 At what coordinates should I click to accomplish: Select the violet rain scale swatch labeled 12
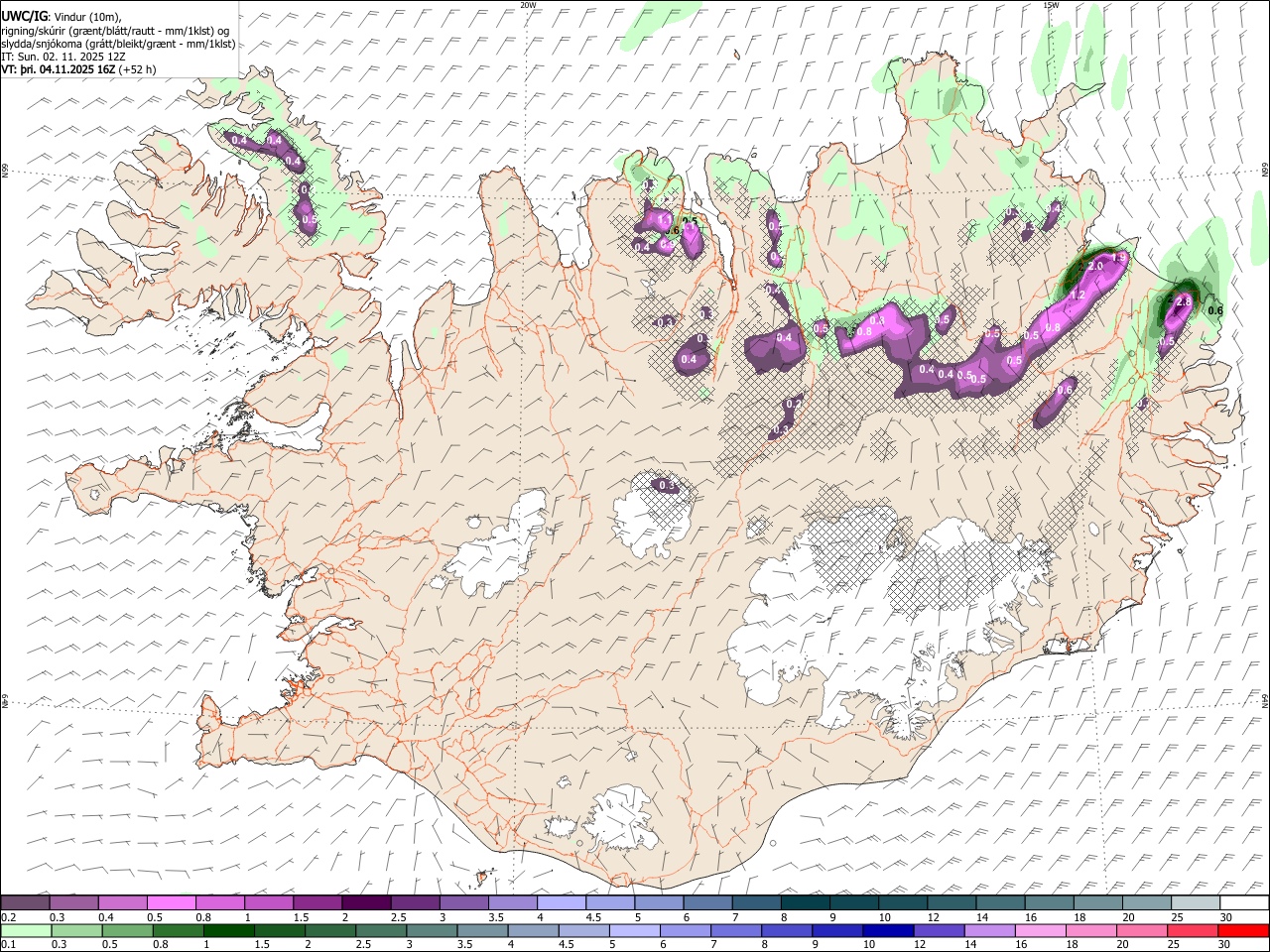click(x=939, y=930)
